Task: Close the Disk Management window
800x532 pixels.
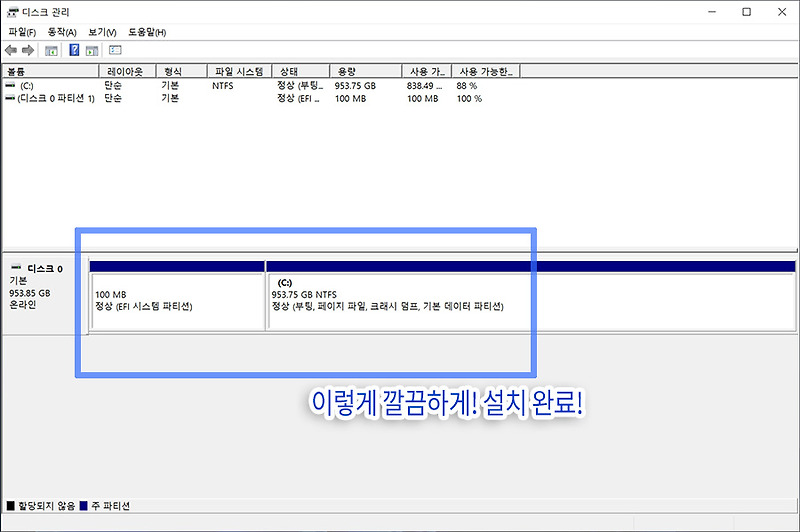Action: point(782,12)
